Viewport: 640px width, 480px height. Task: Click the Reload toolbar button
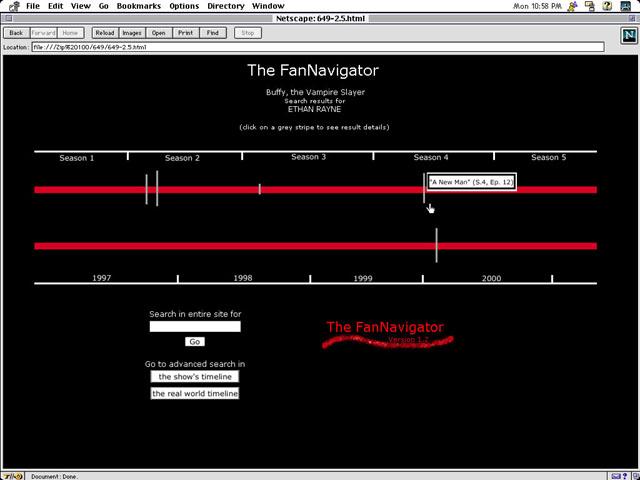tap(104, 33)
